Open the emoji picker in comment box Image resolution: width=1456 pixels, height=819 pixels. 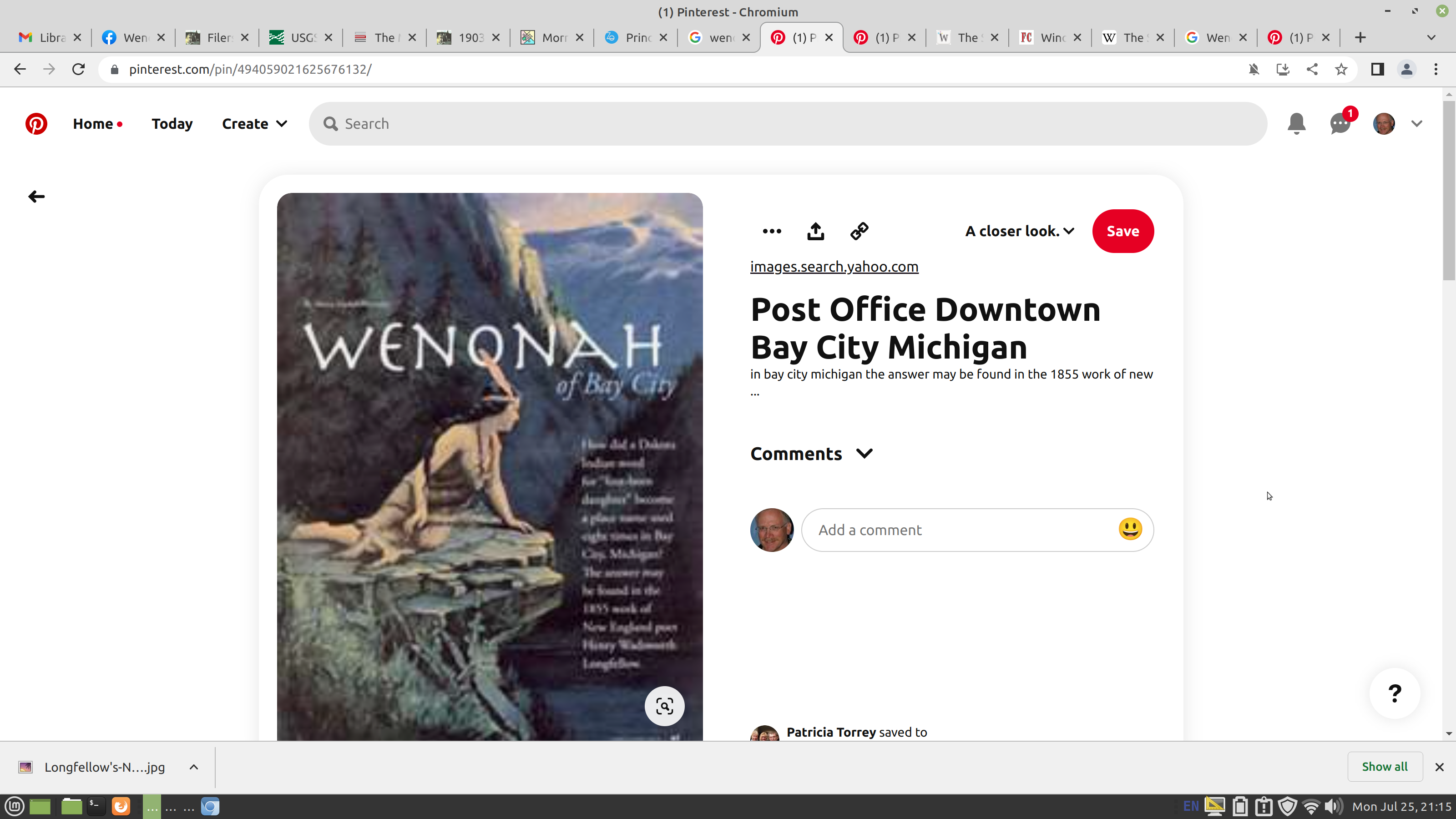[1130, 530]
